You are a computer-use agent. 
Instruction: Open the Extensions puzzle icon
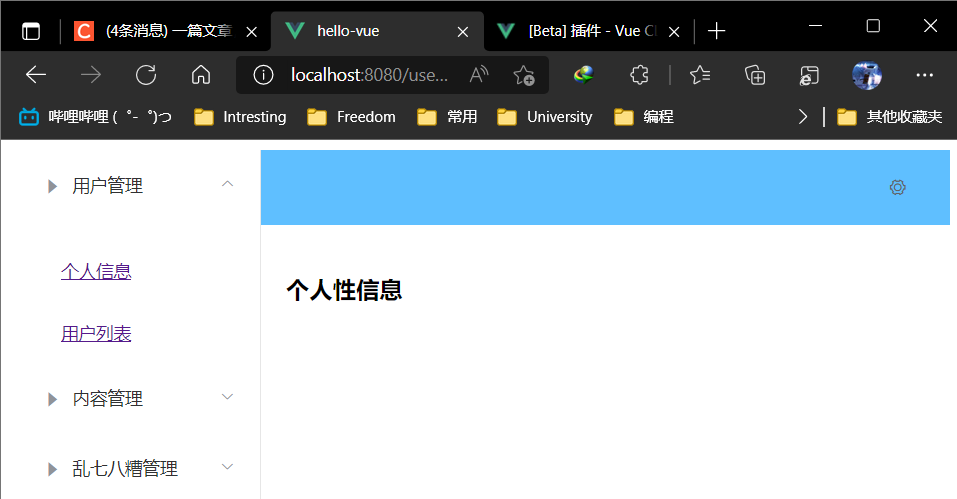(x=639, y=75)
